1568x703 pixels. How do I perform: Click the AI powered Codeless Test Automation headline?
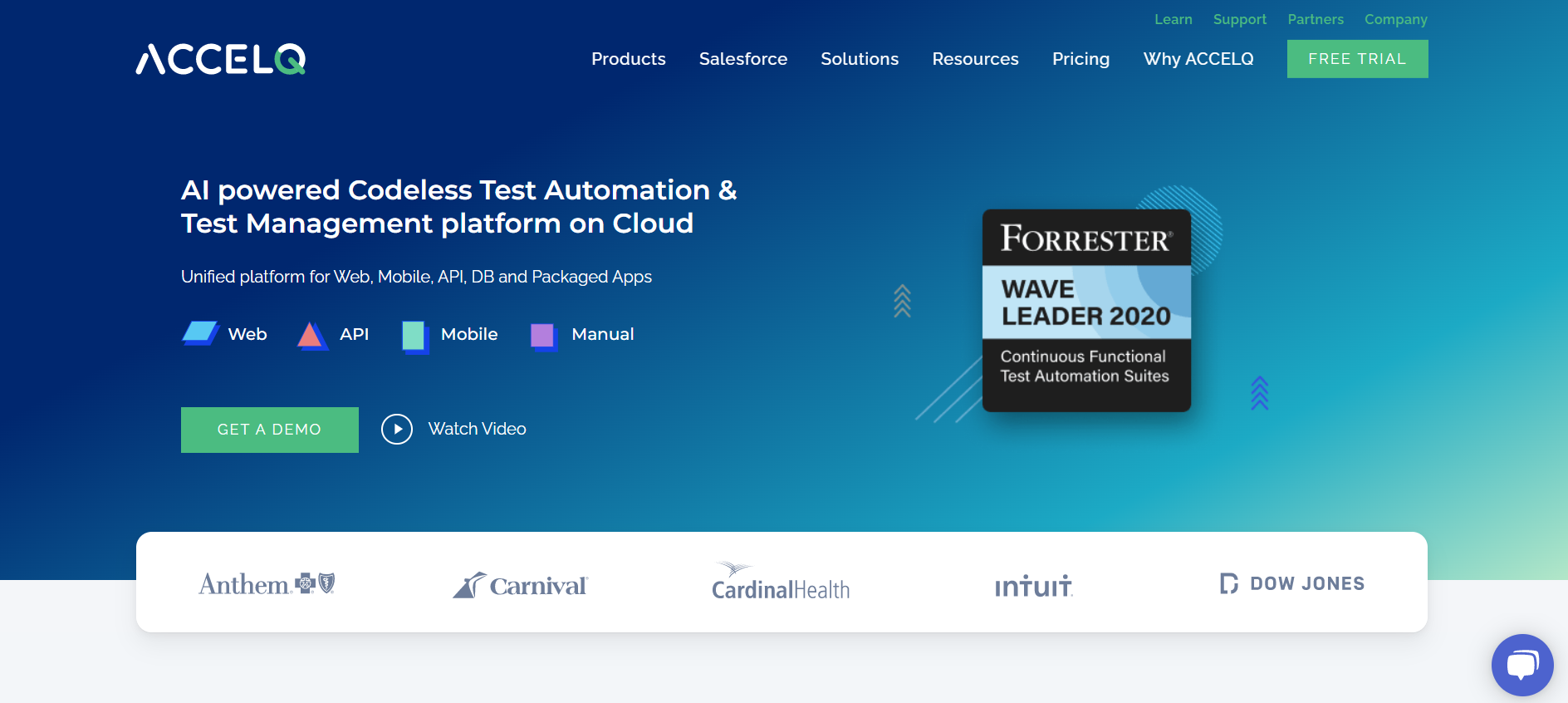[459, 207]
